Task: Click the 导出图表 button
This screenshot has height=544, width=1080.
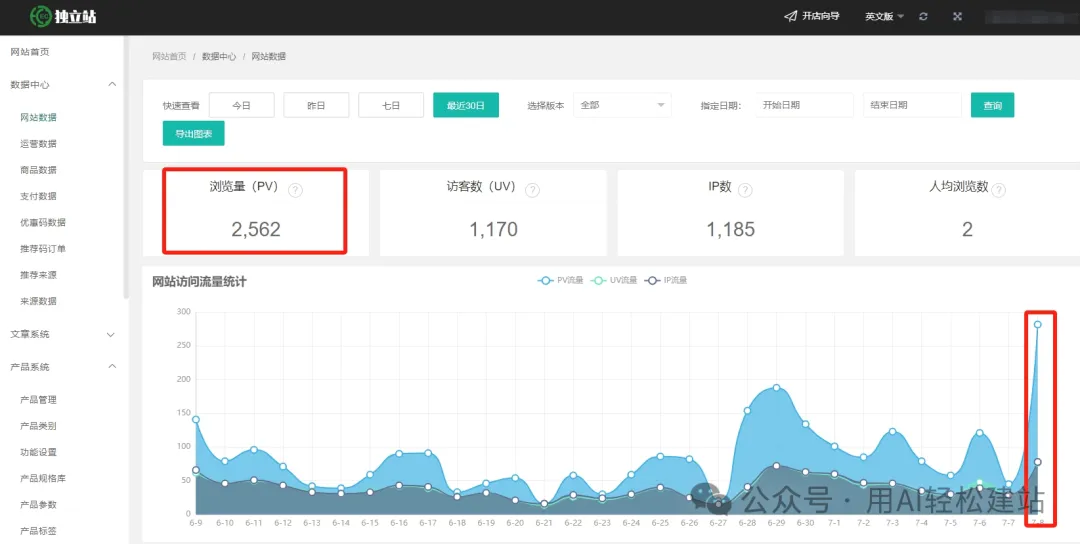Action: tap(194, 134)
